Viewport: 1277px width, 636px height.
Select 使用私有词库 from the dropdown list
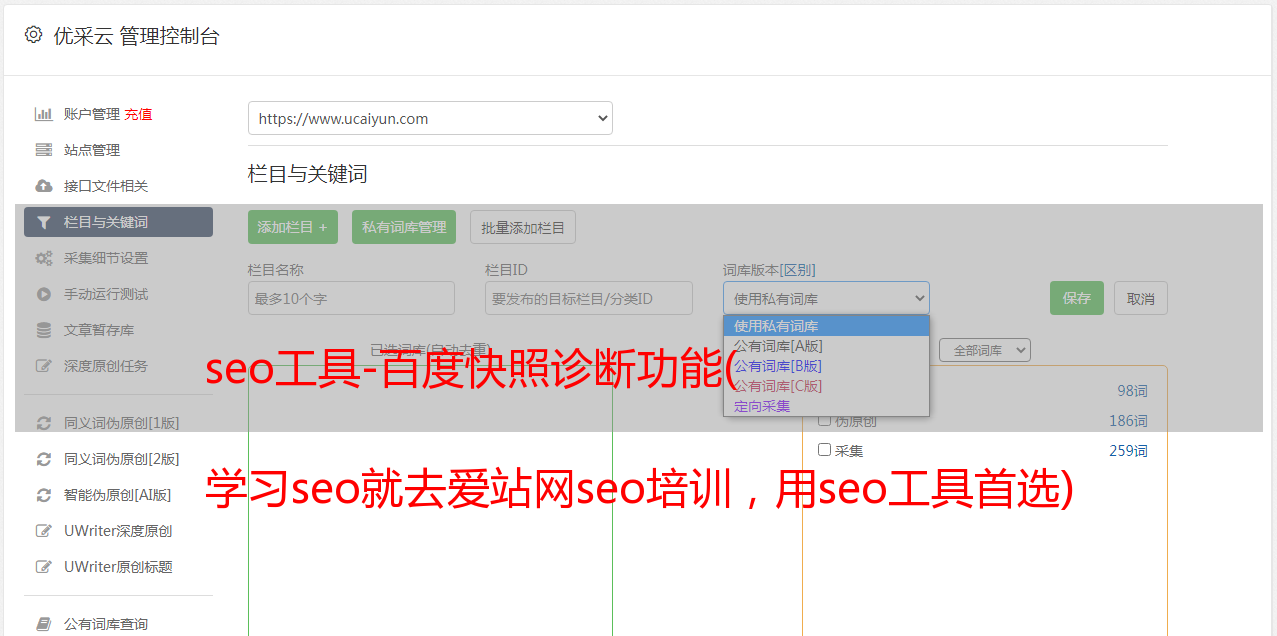click(x=826, y=326)
